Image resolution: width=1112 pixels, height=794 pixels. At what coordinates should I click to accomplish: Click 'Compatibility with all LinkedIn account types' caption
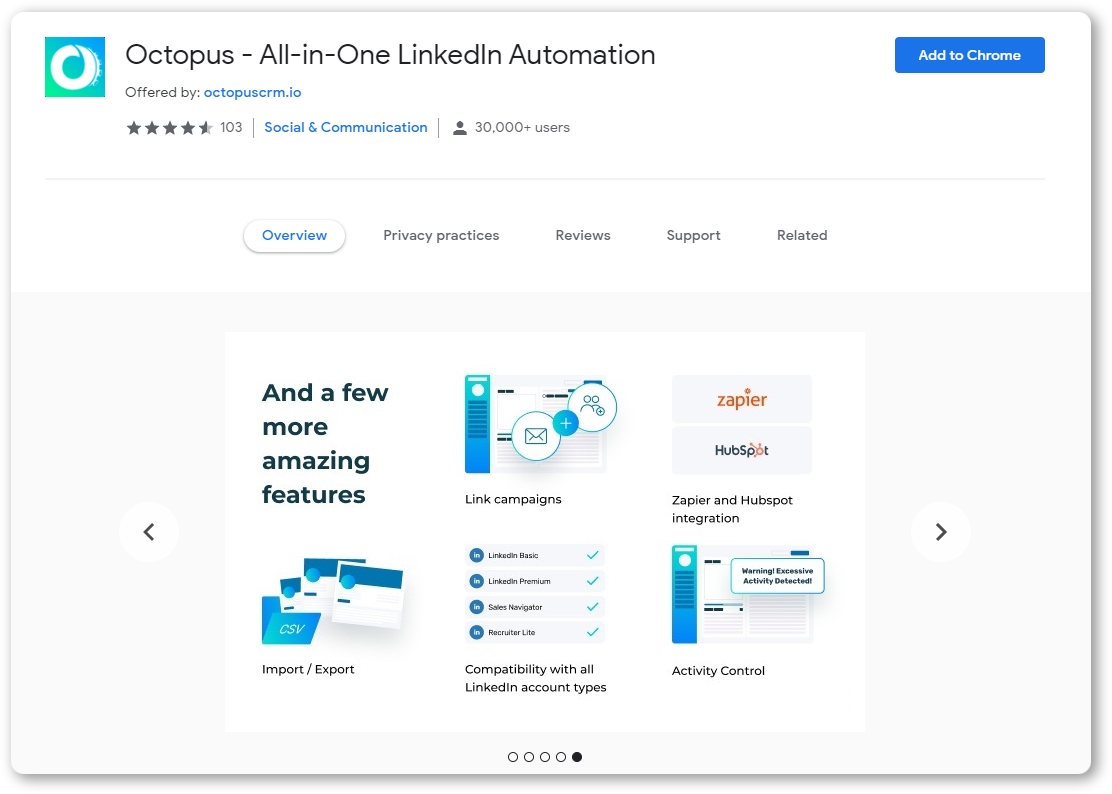[535, 678]
